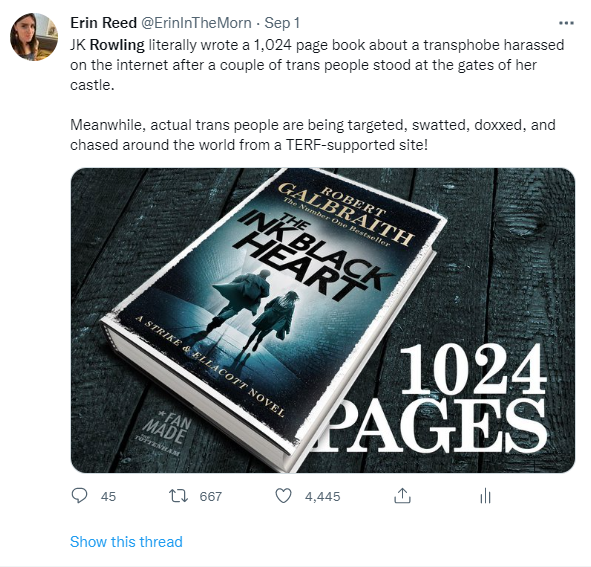The image size is (591, 567).
Task: Open the share upload icon
Action: [x=402, y=496]
